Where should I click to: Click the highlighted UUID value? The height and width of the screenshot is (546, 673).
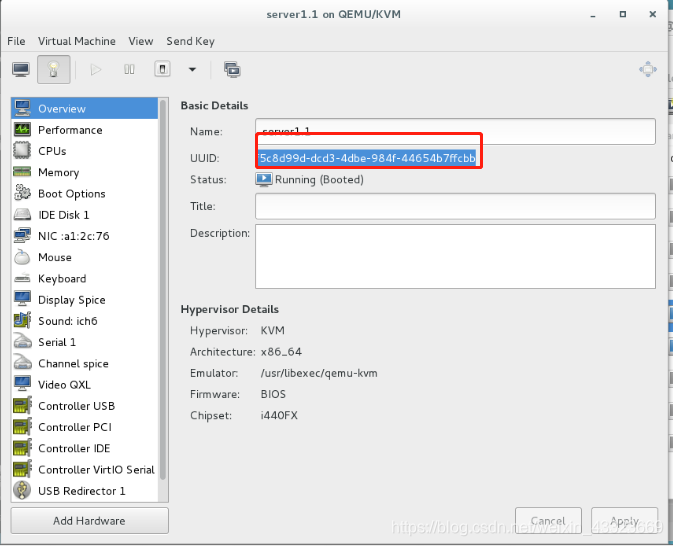pyautogui.click(x=366, y=158)
